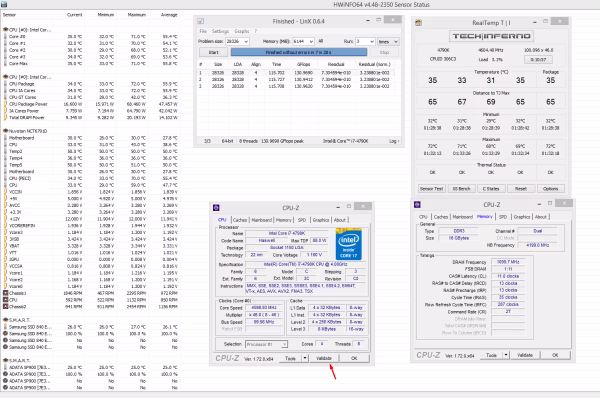
Task: Switch to Memory tab in left CPU-Z window
Action: 284,220
